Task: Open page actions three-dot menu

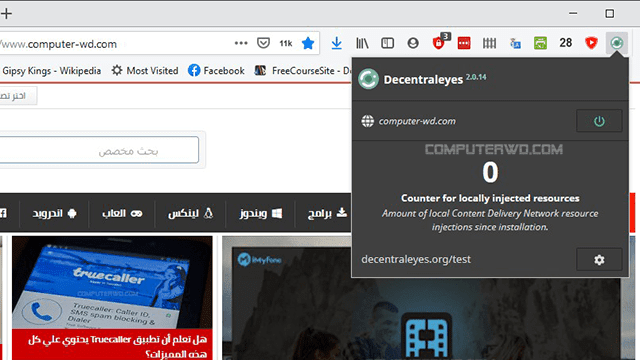Action: tap(241, 43)
